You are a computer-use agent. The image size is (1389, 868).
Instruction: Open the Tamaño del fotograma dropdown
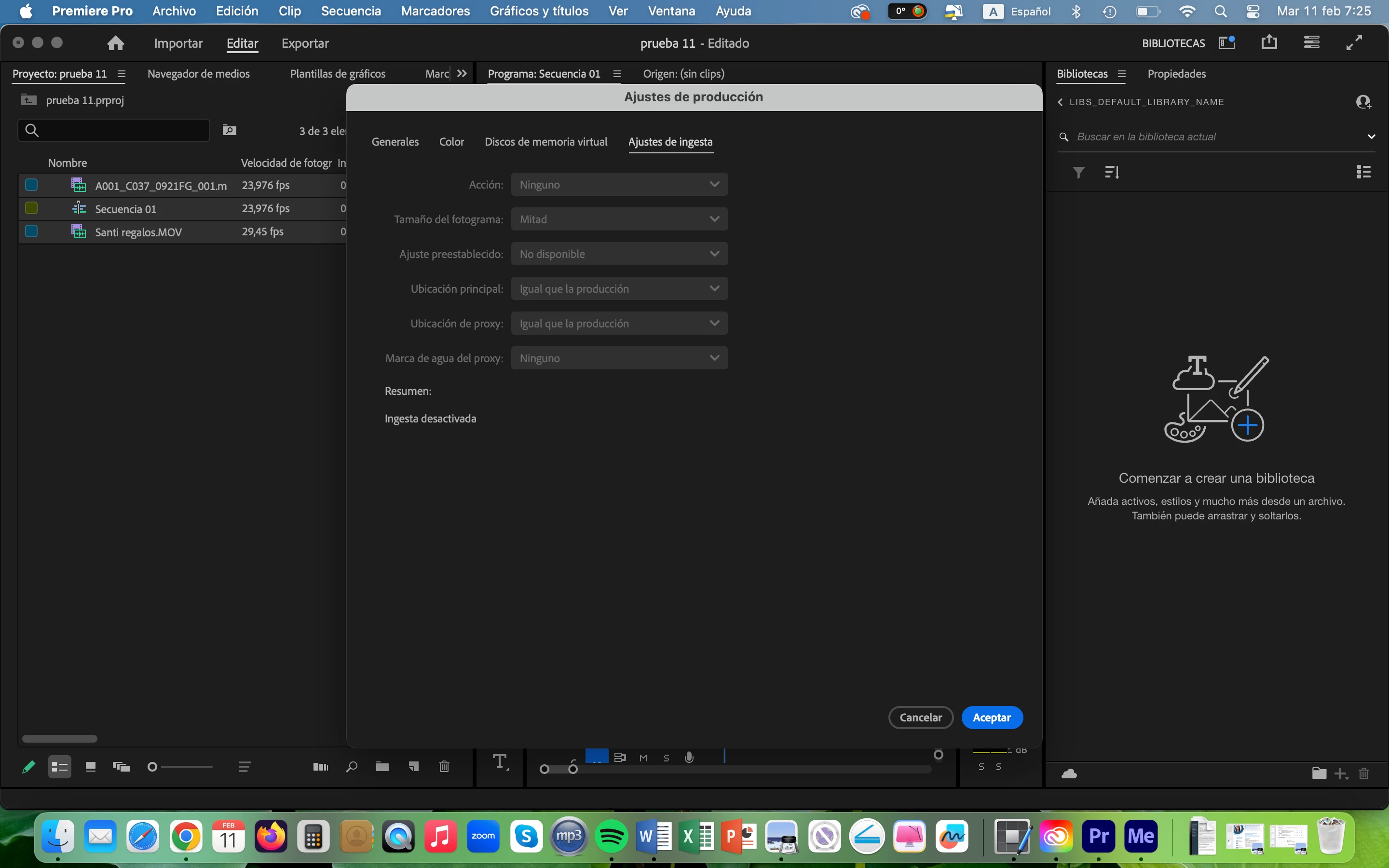tap(619, 219)
